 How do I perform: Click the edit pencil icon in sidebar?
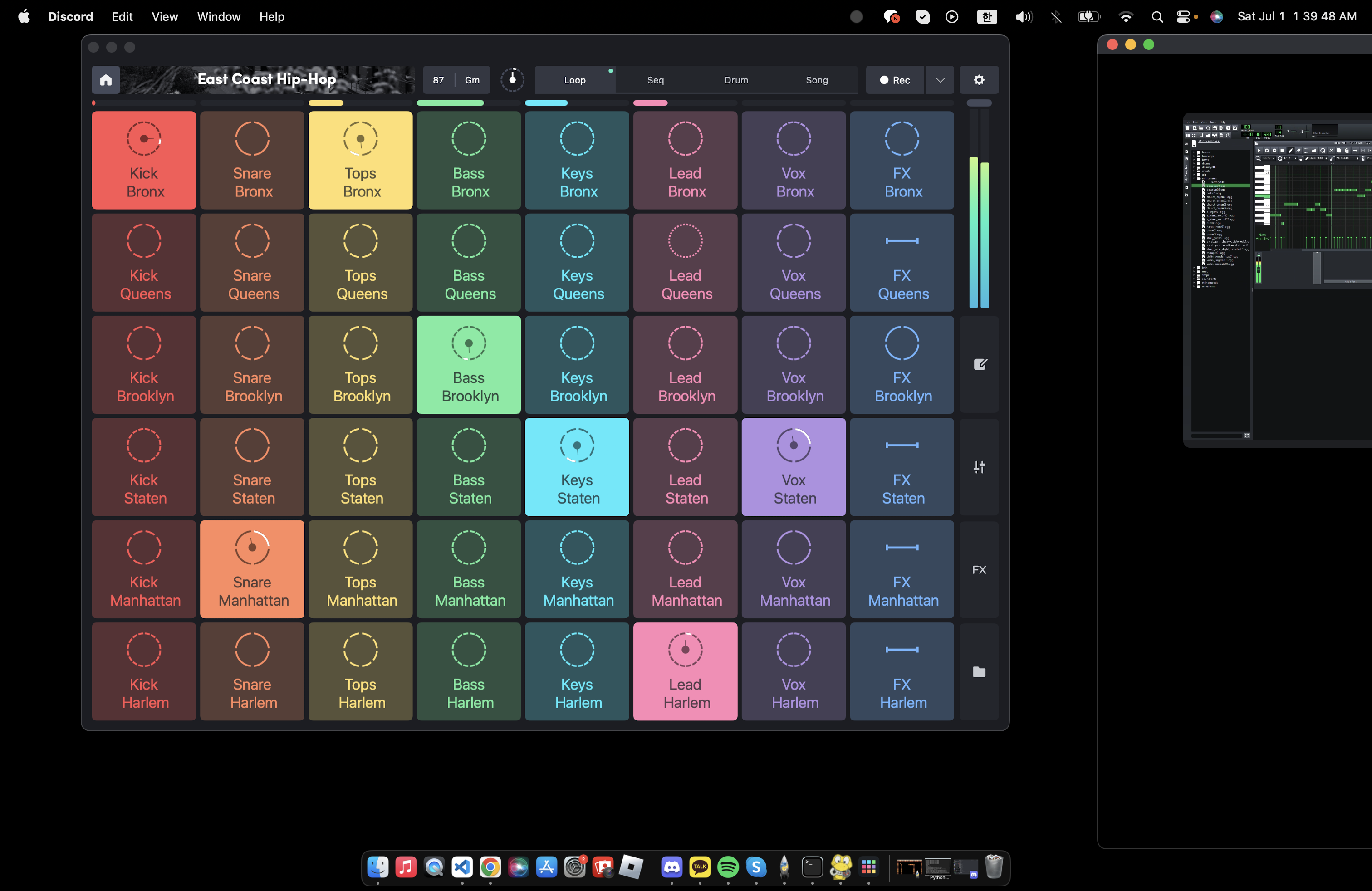[979, 364]
